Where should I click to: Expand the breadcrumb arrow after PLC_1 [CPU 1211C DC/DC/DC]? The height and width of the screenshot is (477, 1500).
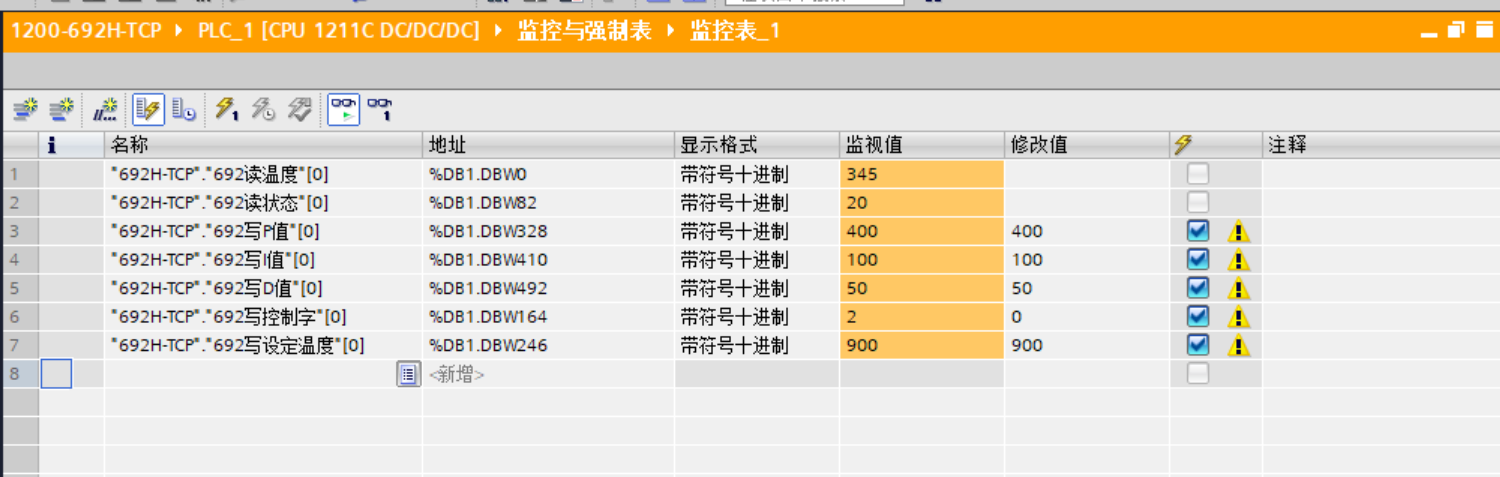pyautogui.click(x=498, y=32)
